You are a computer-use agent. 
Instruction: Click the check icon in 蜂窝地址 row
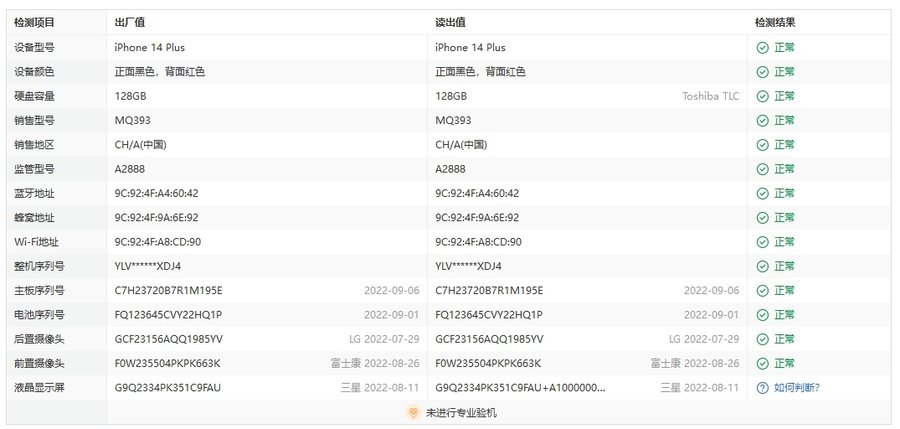point(762,218)
